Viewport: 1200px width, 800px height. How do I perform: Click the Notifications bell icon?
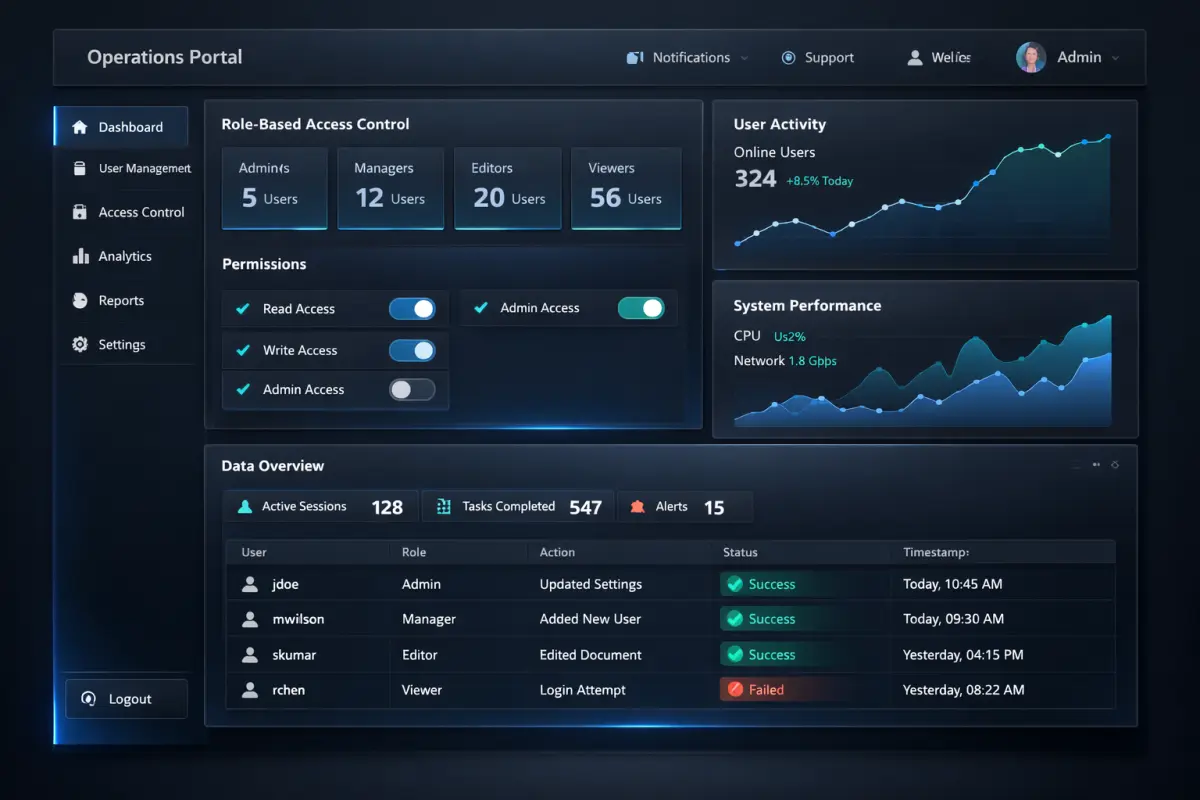tap(634, 57)
